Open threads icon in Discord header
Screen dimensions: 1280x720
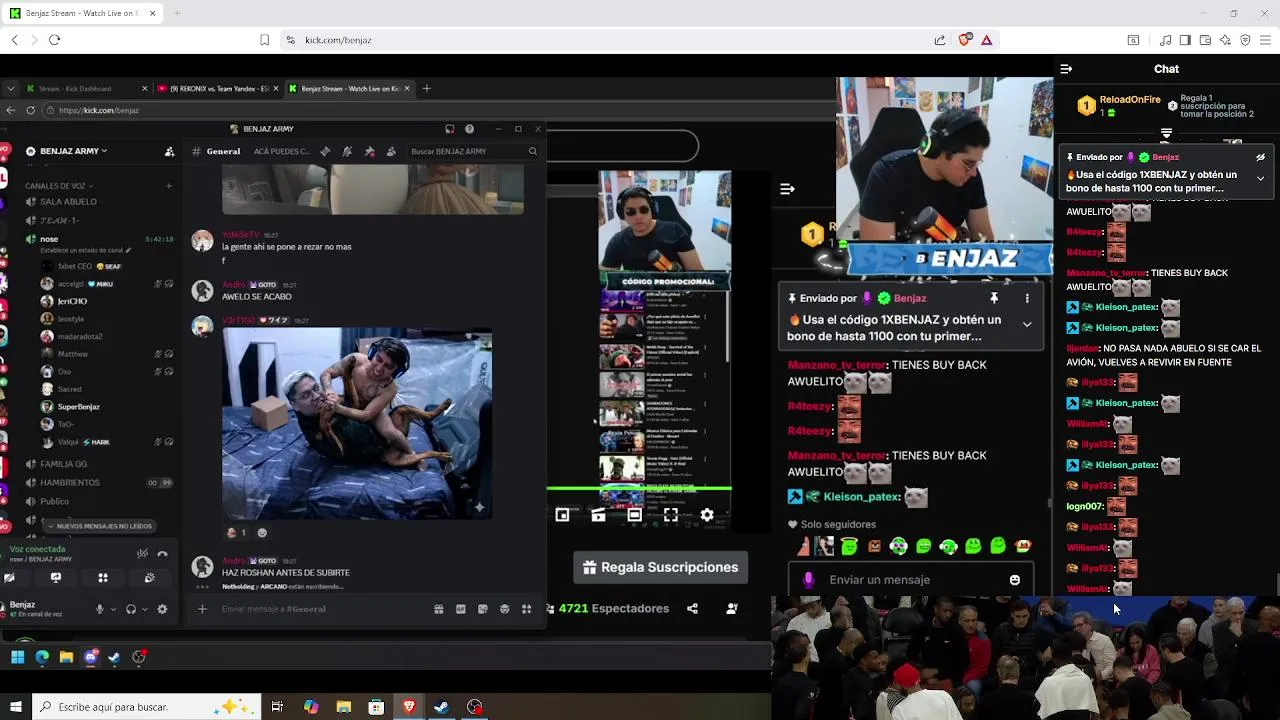click(x=325, y=151)
